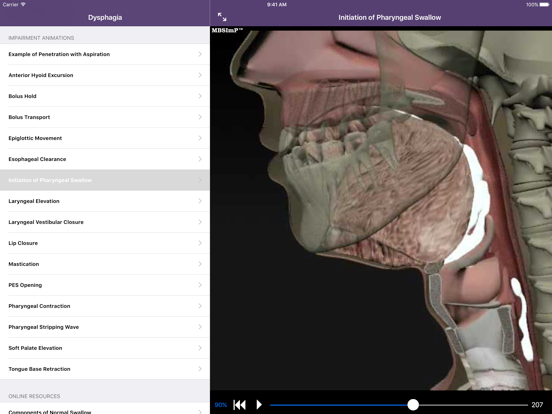Click chevron beside Epiglottic Movement
The image size is (552, 414).
200,138
